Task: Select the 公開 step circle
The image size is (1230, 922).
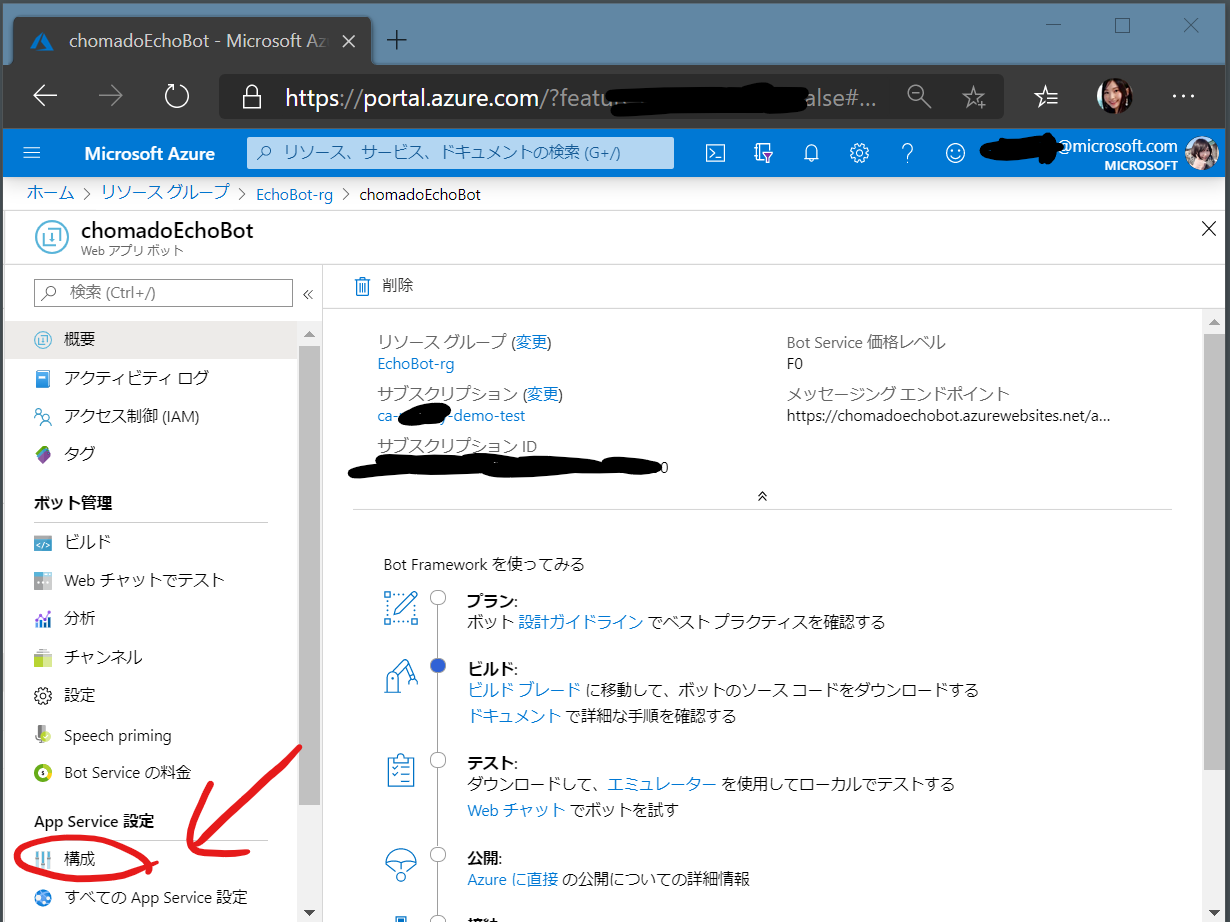Action: point(438,855)
